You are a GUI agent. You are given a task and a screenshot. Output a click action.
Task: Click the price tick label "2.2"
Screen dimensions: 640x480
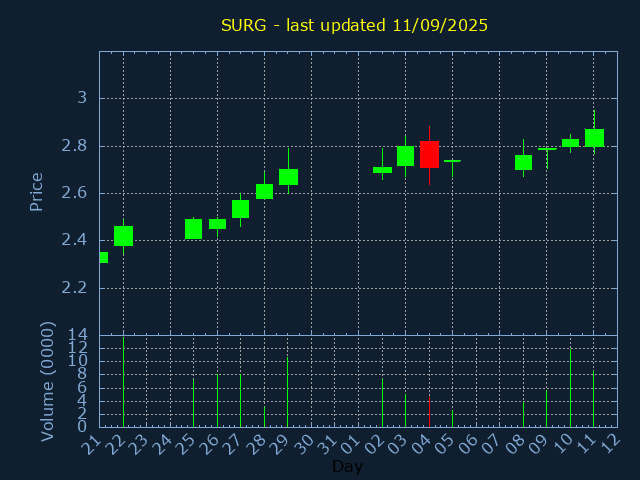[x=74, y=288]
